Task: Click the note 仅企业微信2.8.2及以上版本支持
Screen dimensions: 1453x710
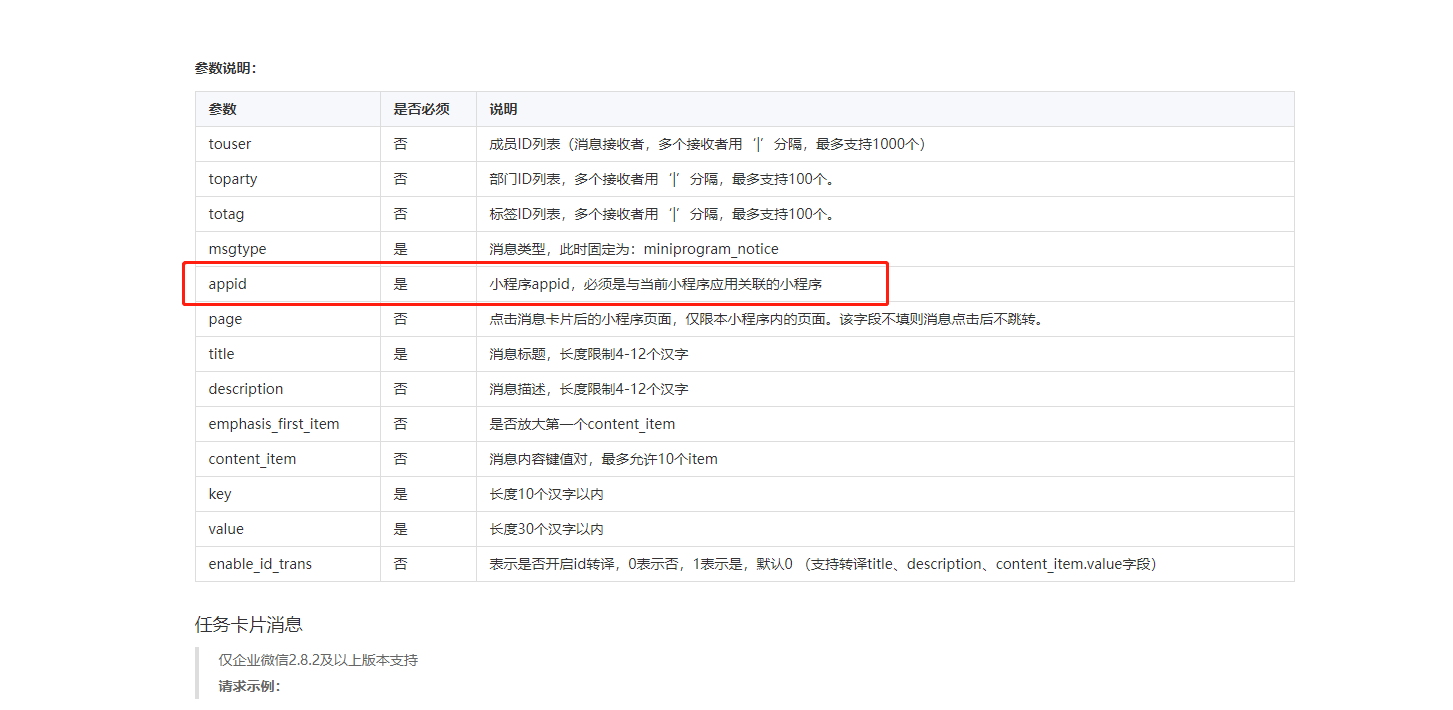Action: tap(318, 660)
